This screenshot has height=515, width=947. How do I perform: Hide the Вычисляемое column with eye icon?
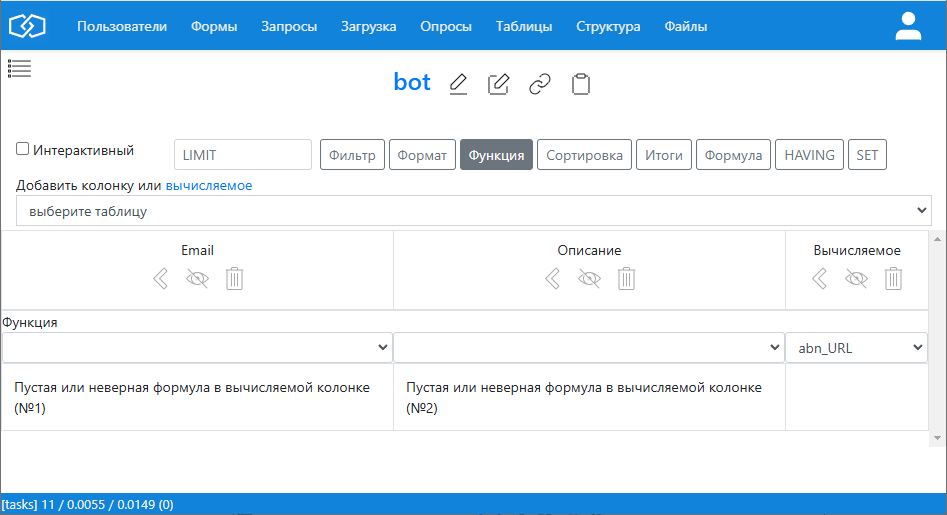coord(856,278)
